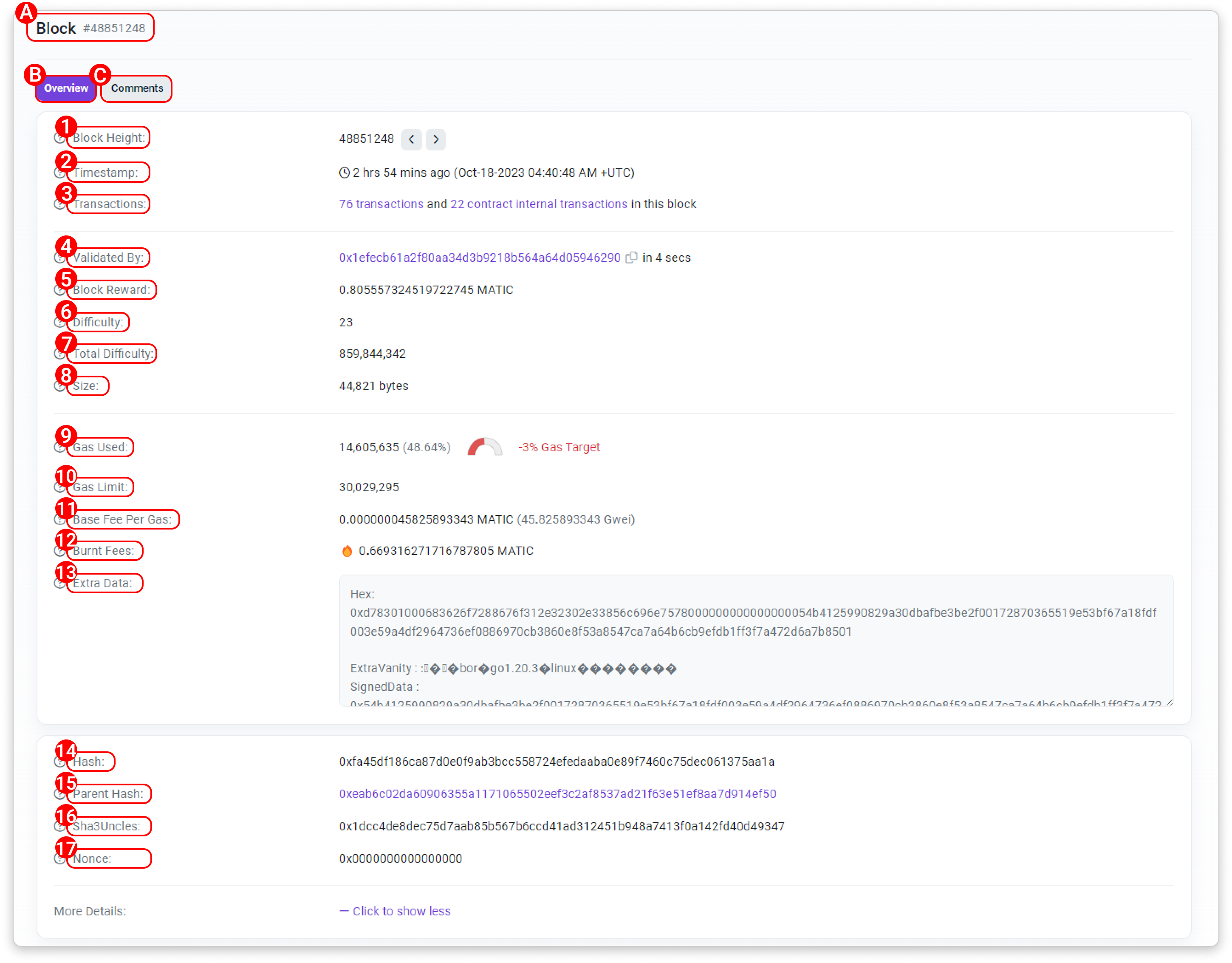Go to previous block with left chevron

click(x=411, y=139)
